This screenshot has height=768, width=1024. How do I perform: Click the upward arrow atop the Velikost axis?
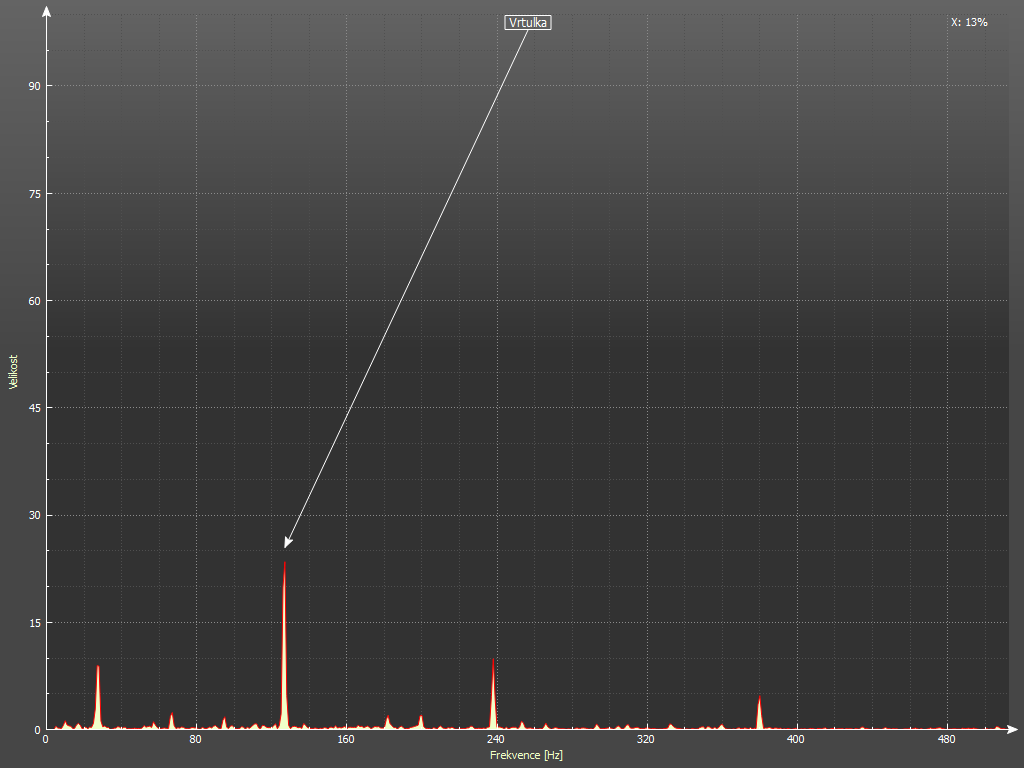coord(46,10)
